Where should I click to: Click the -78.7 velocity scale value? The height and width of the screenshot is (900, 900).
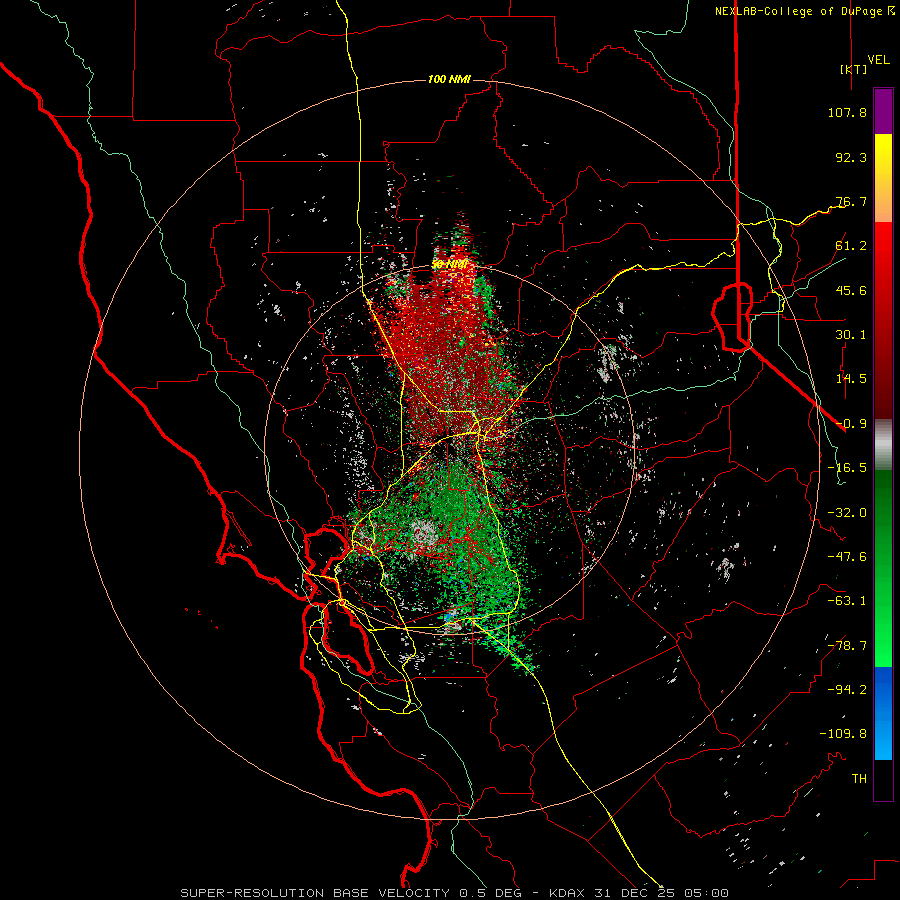click(x=847, y=646)
